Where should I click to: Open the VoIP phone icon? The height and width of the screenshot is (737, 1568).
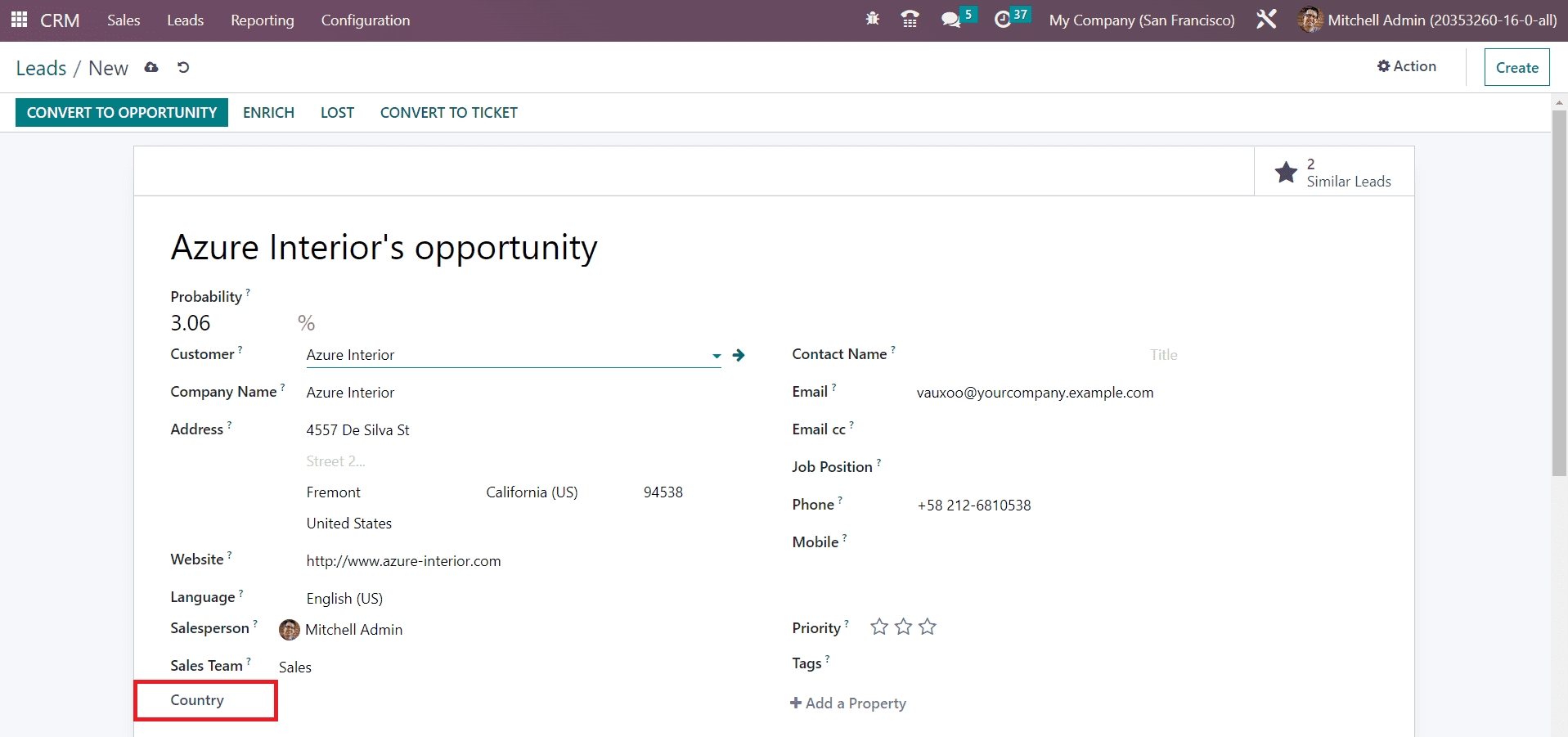(x=910, y=19)
